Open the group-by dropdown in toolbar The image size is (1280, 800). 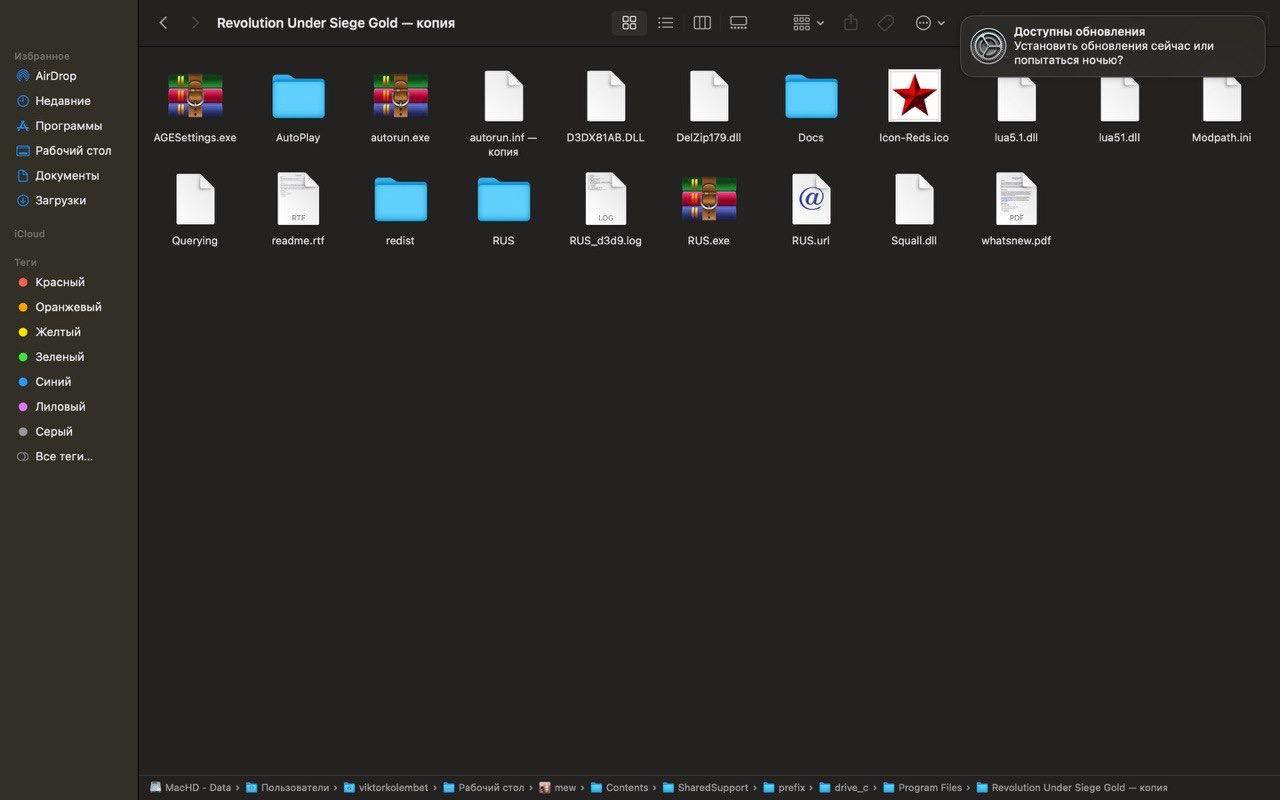click(x=808, y=23)
